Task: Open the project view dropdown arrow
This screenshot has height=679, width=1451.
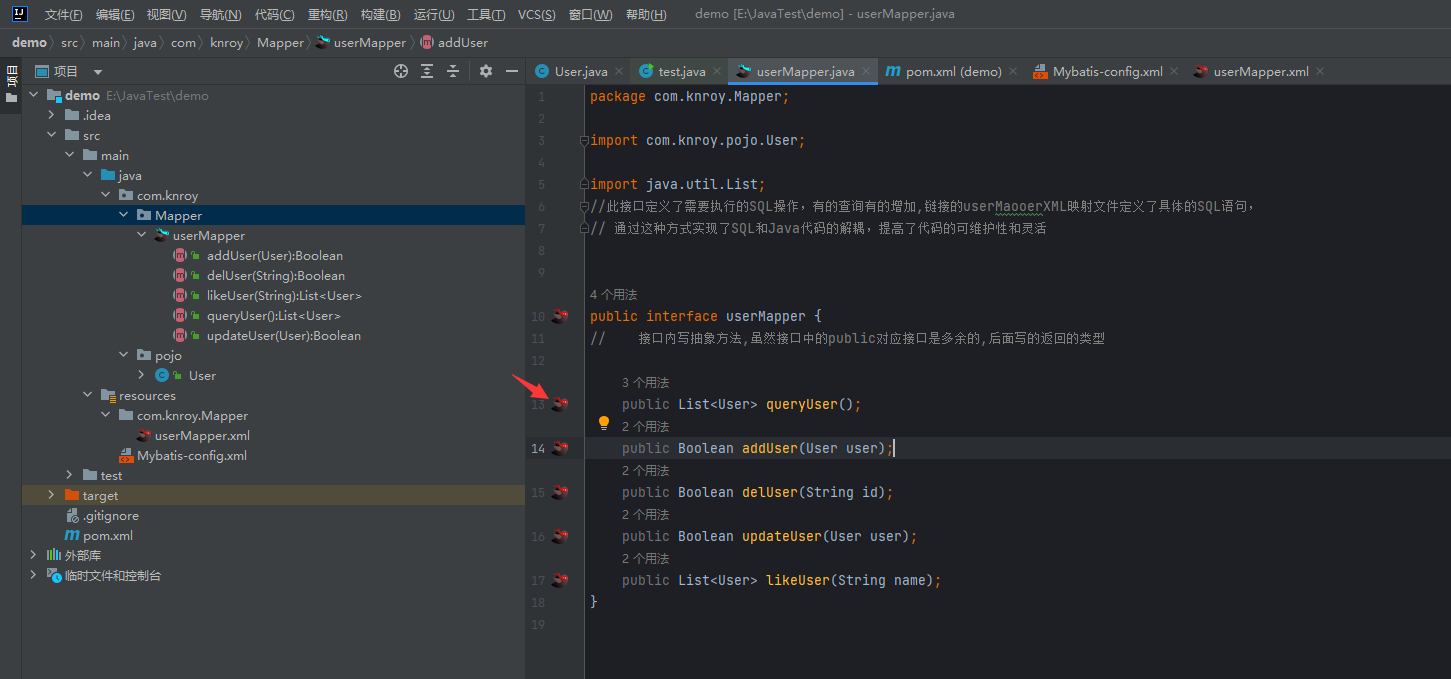Action: [98, 72]
